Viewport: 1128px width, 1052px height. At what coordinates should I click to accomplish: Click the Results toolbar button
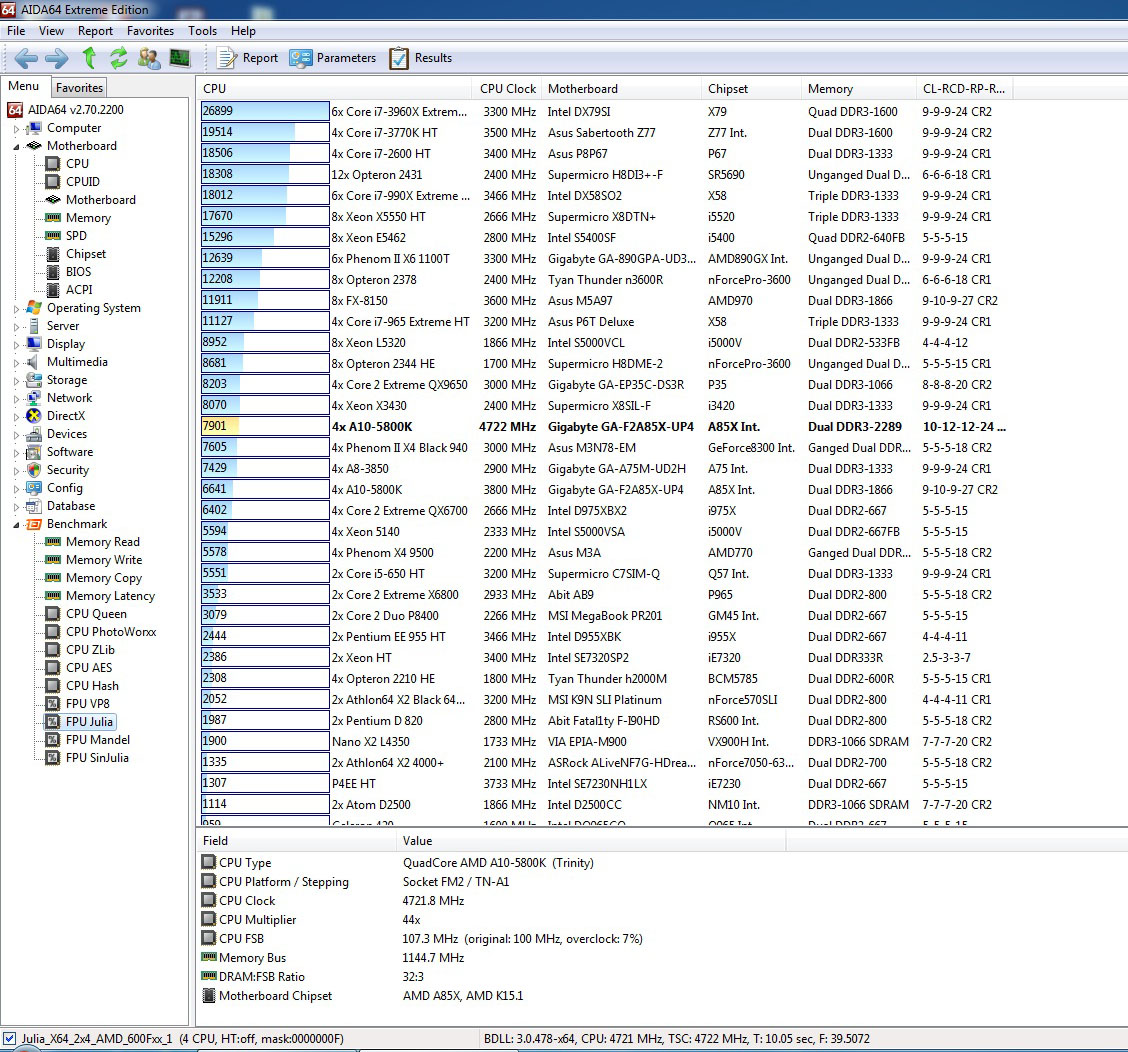[421, 58]
